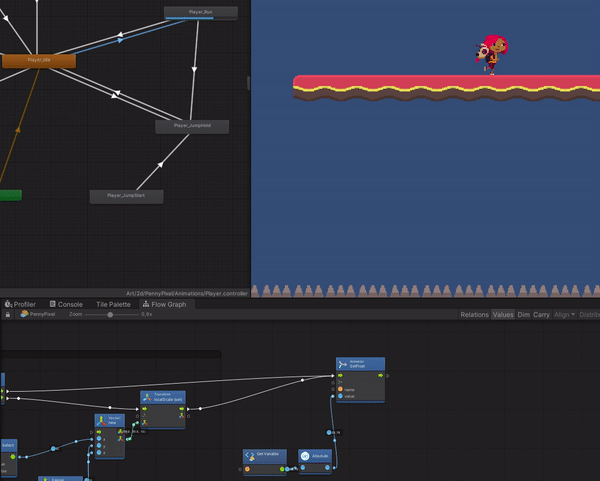Toggle the Relations display option

(474, 315)
